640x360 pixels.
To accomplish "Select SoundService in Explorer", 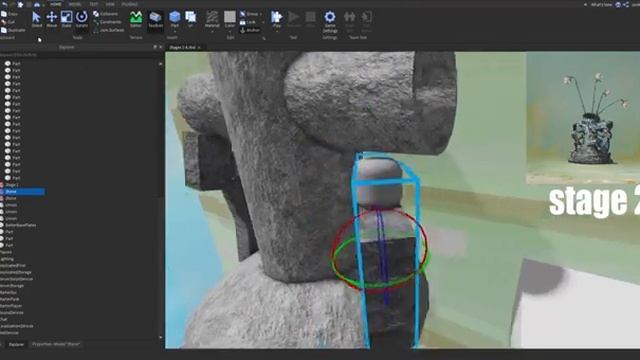I will (x=12, y=313).
